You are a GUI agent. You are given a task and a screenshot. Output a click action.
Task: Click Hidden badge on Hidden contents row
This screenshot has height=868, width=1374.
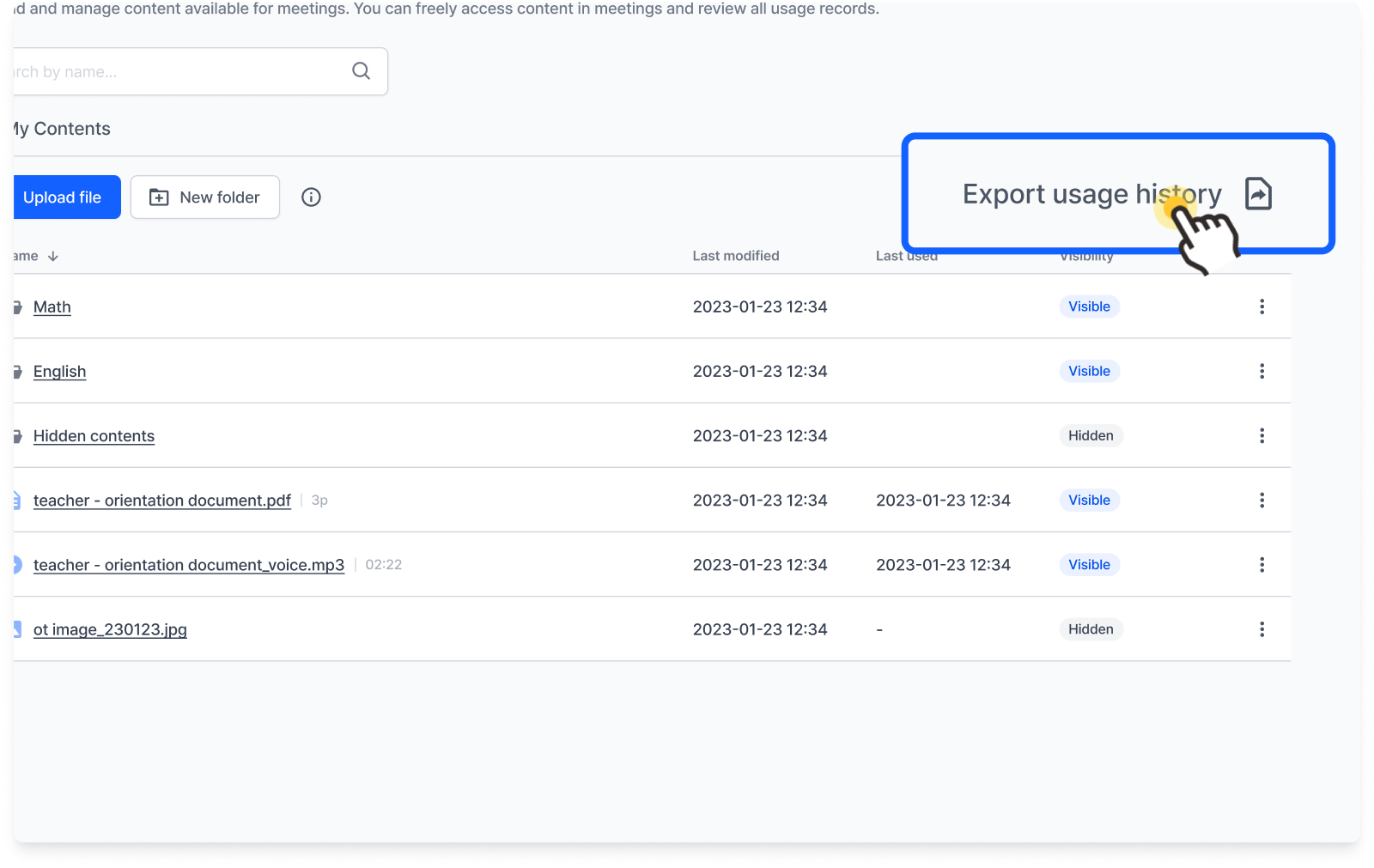[1091, 435]
